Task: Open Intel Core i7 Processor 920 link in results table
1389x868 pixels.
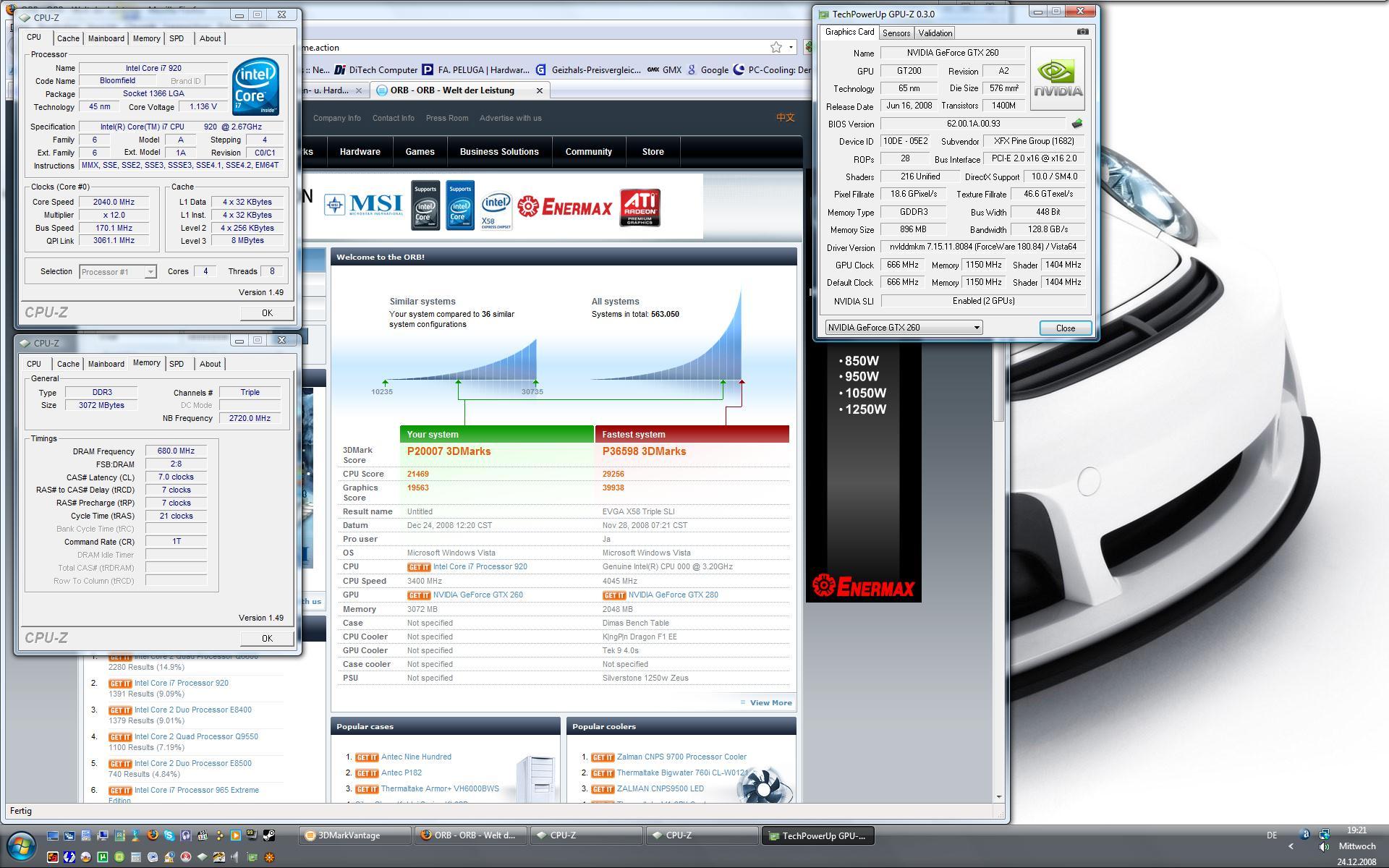Action: pyautogui.click(x=480, y=567)
